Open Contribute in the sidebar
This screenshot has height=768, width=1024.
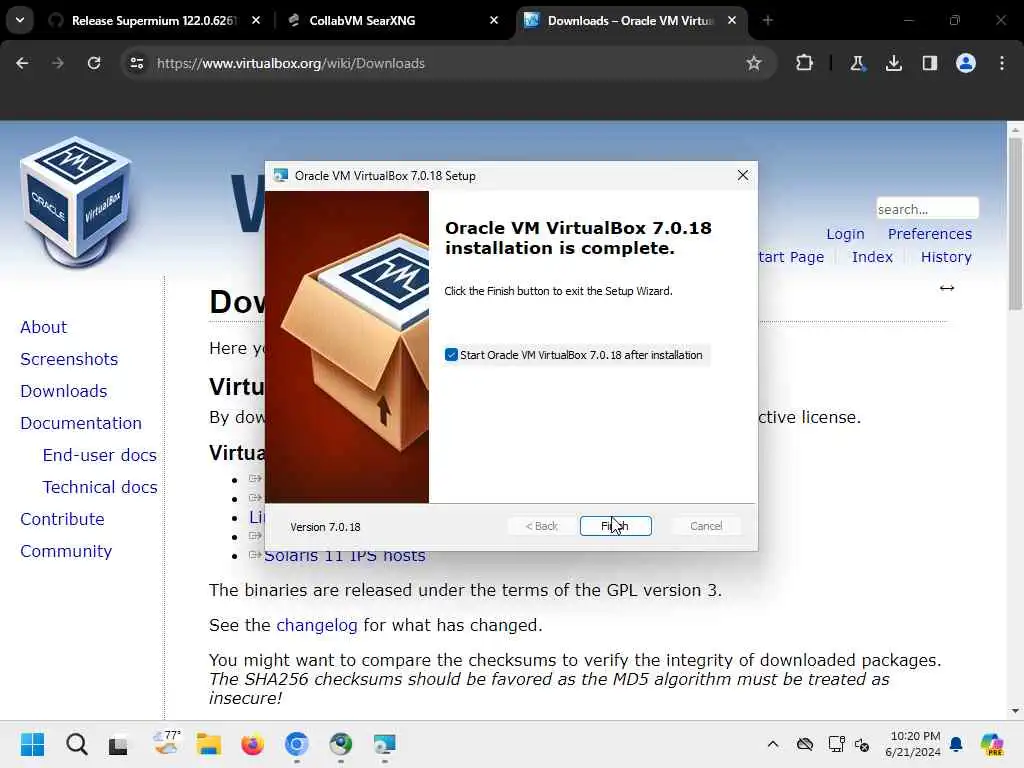(x=62, y=519)
